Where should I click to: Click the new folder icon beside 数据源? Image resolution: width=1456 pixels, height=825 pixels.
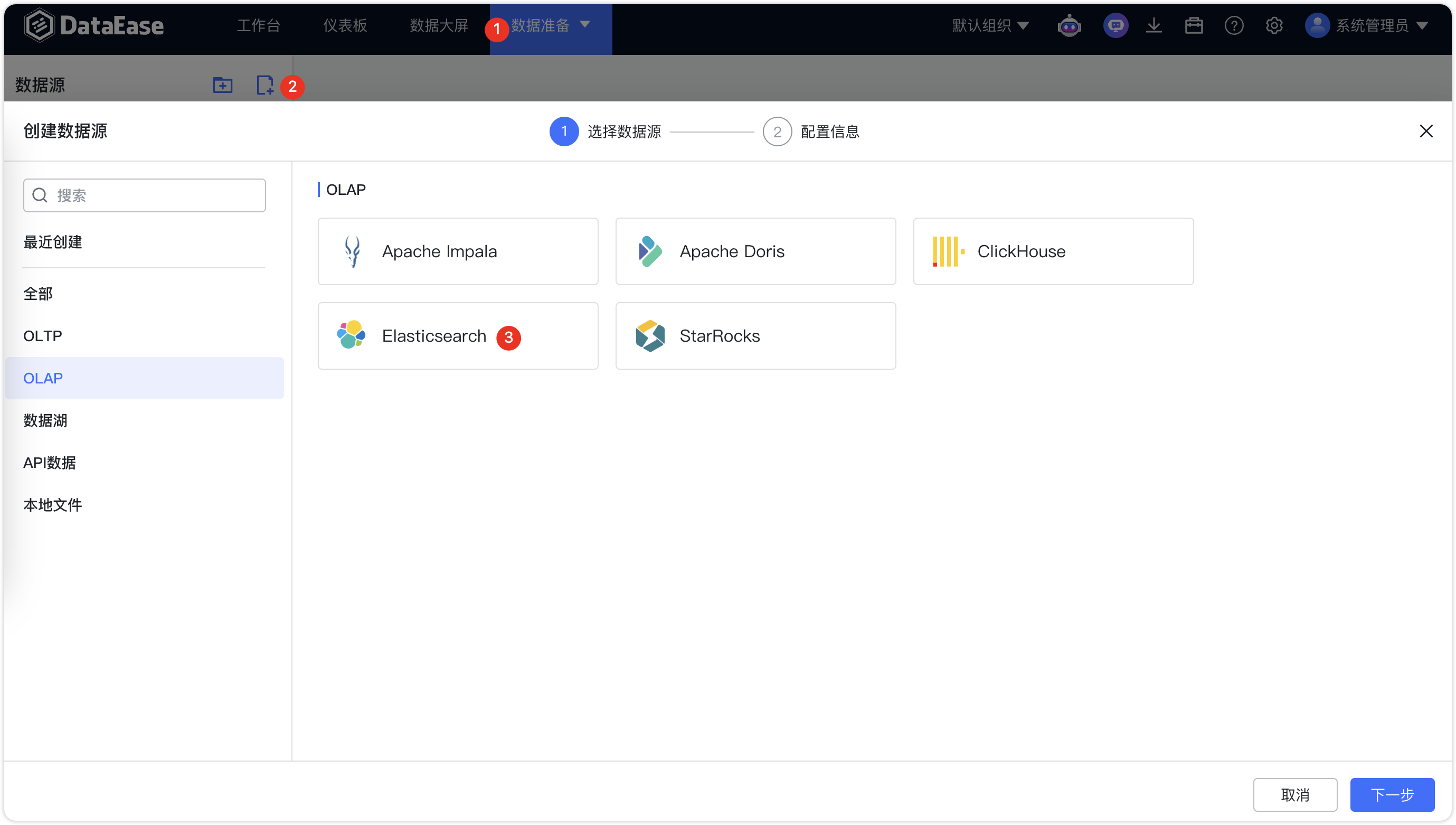click(x=223, y=85)
